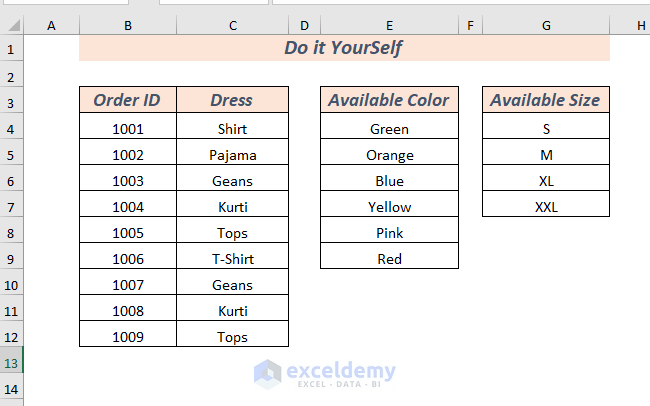The image size is (650, 406).
Task: Click the 'Do it YourSelf' title cell
Action: click(x=344, y=48)
